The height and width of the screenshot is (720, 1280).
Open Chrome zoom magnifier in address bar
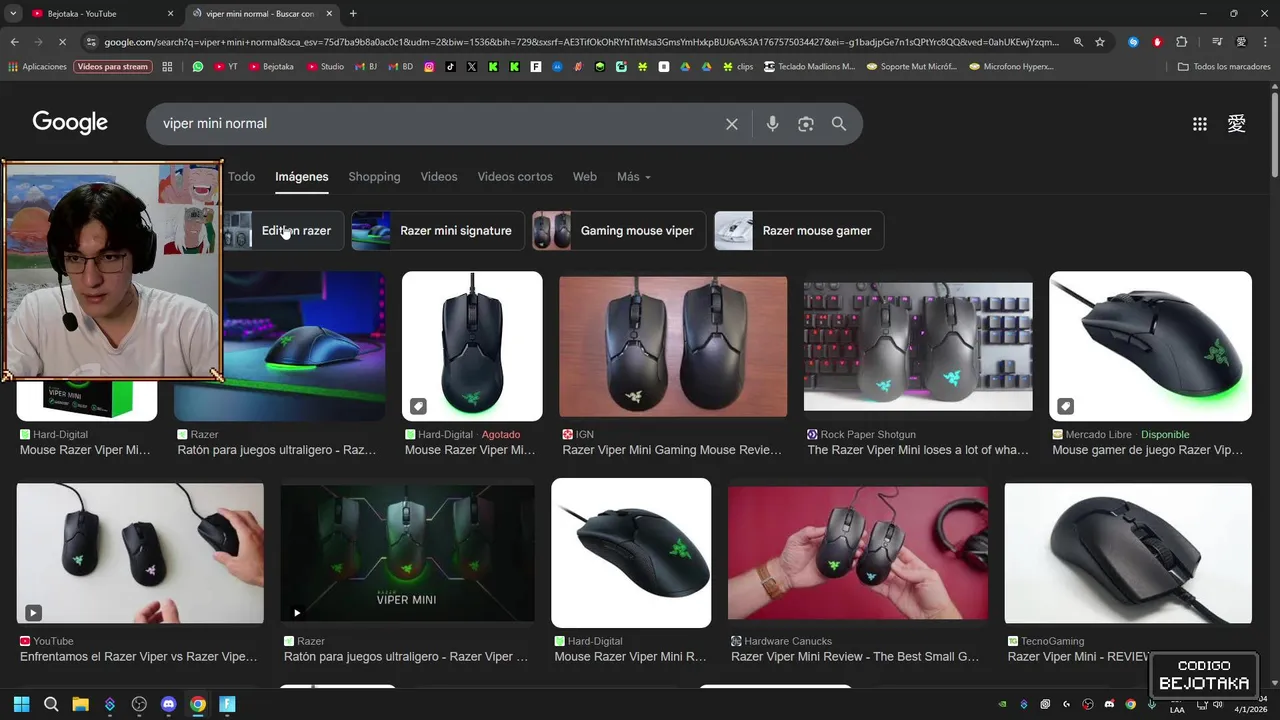(x=1078, y=42)
